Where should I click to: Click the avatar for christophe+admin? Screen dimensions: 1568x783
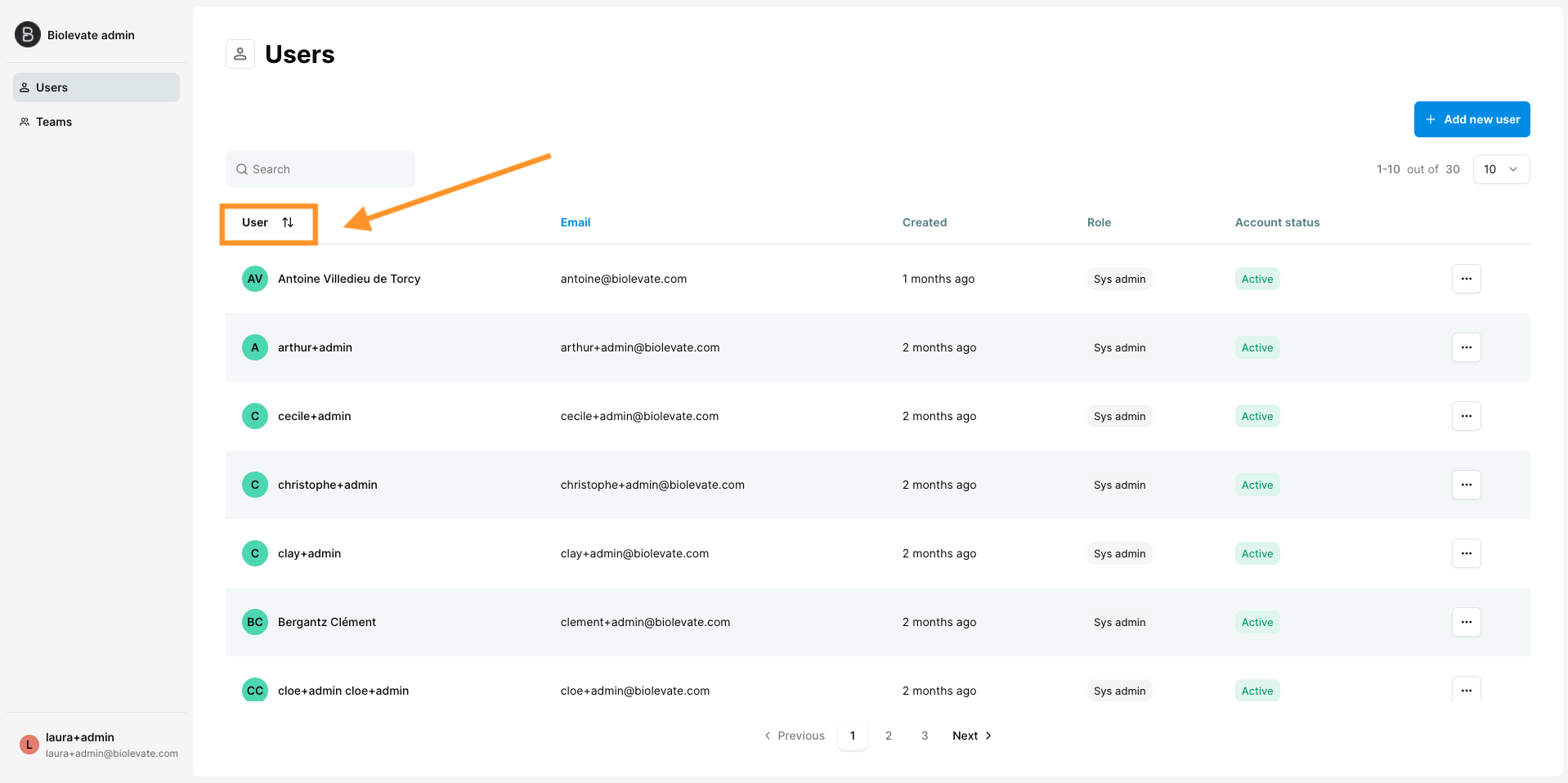point(255,485)
